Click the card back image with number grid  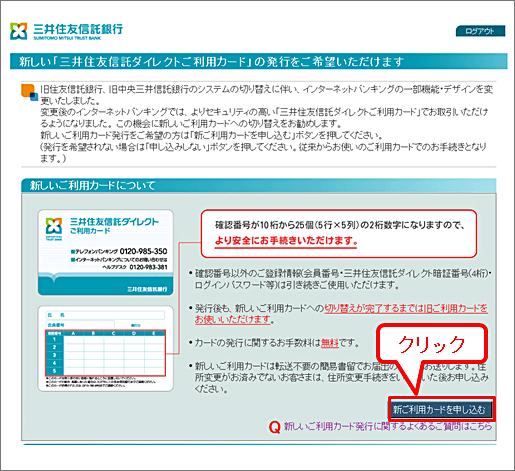coord(106,348)
